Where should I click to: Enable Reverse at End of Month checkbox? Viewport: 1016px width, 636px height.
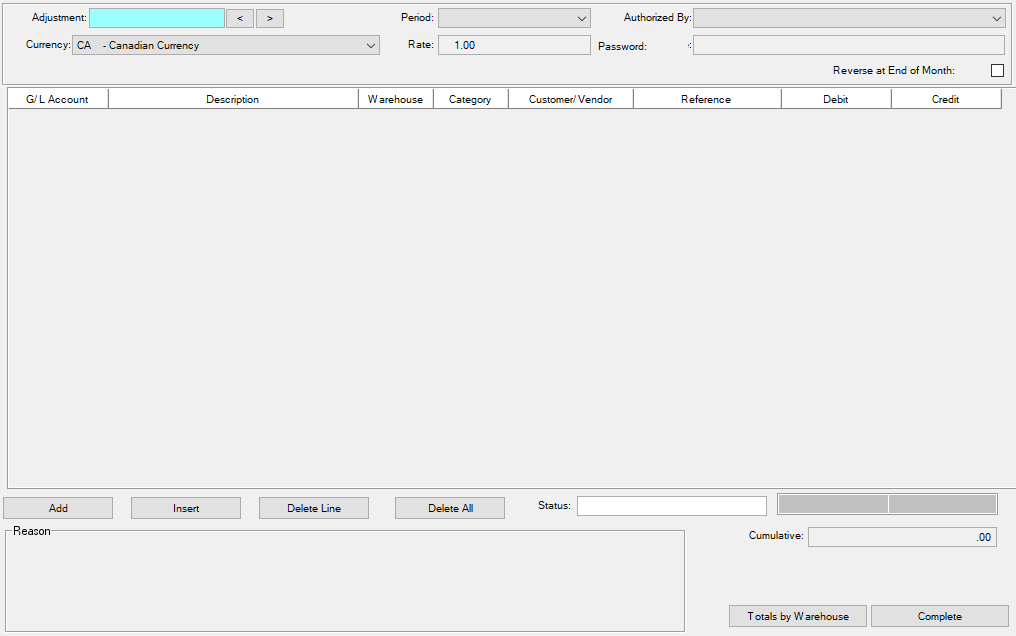[997, 70]
